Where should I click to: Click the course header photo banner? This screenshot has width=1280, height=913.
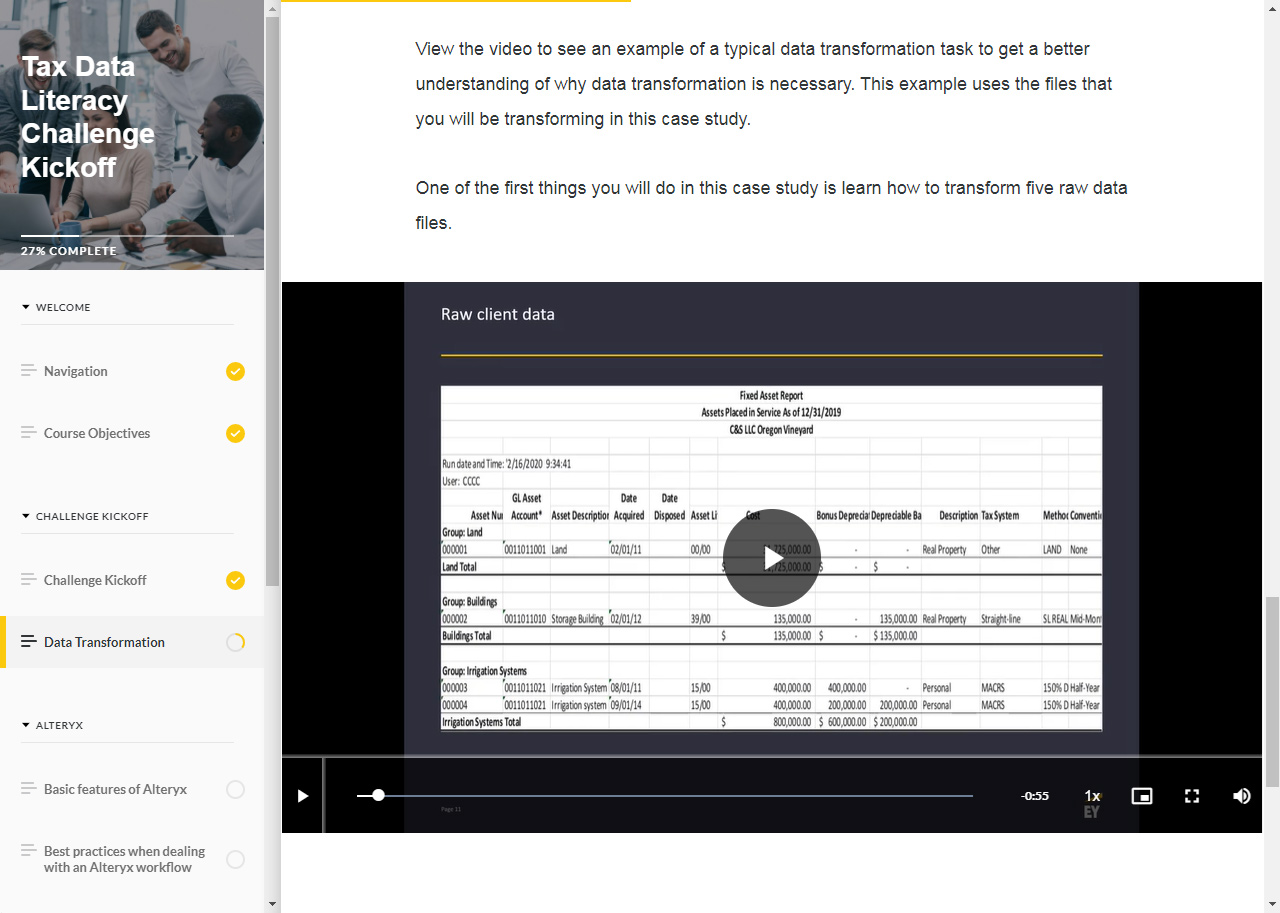click(x=132, y=135)
